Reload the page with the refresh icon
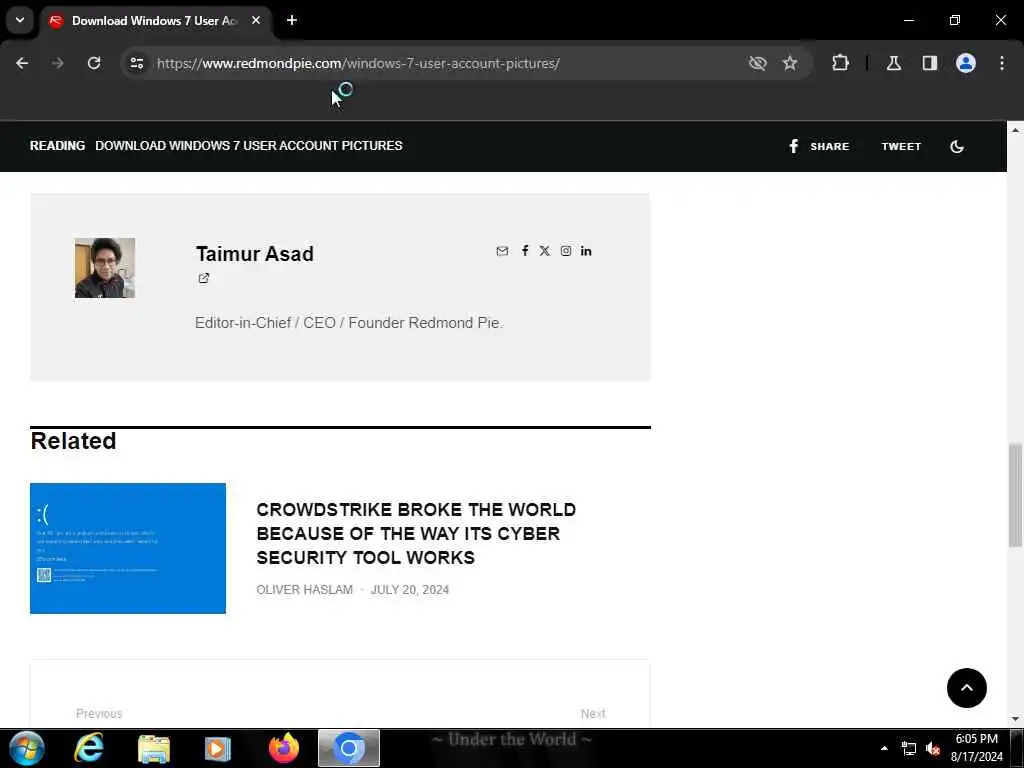 pos(94,63)
